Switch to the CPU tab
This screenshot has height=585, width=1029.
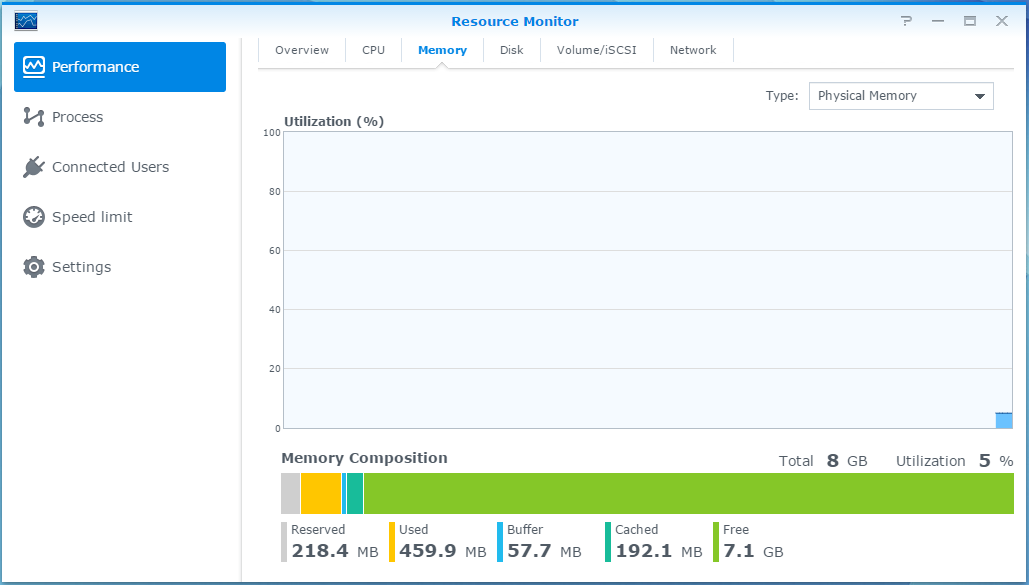coord(373,50)
